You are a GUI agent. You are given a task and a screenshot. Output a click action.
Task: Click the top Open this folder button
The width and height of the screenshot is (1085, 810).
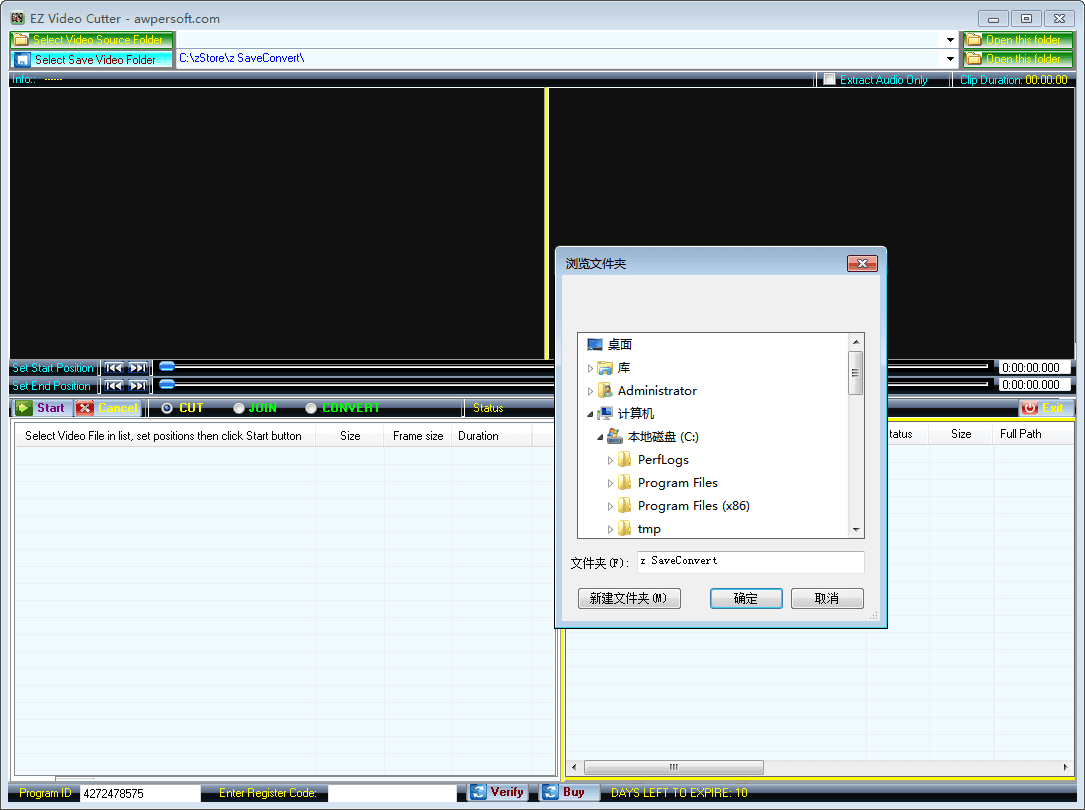tap(1017, 39)
